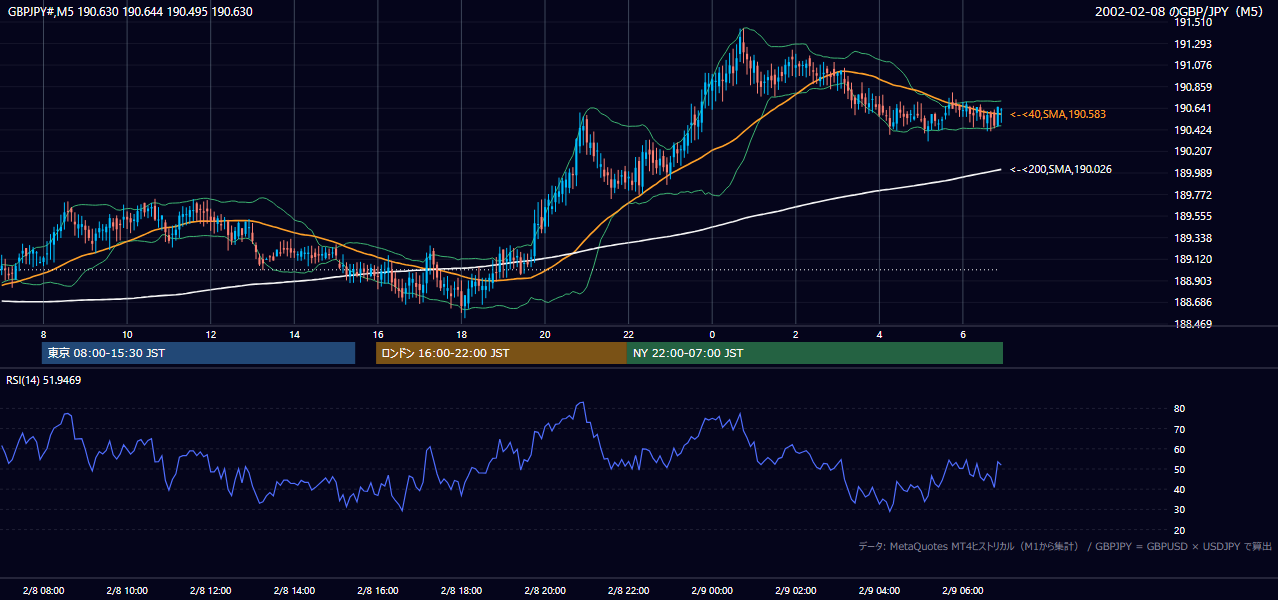Screen dimensions: 1278x600
Task: Click hour label 18 under price chart
Action: point(461,334)
